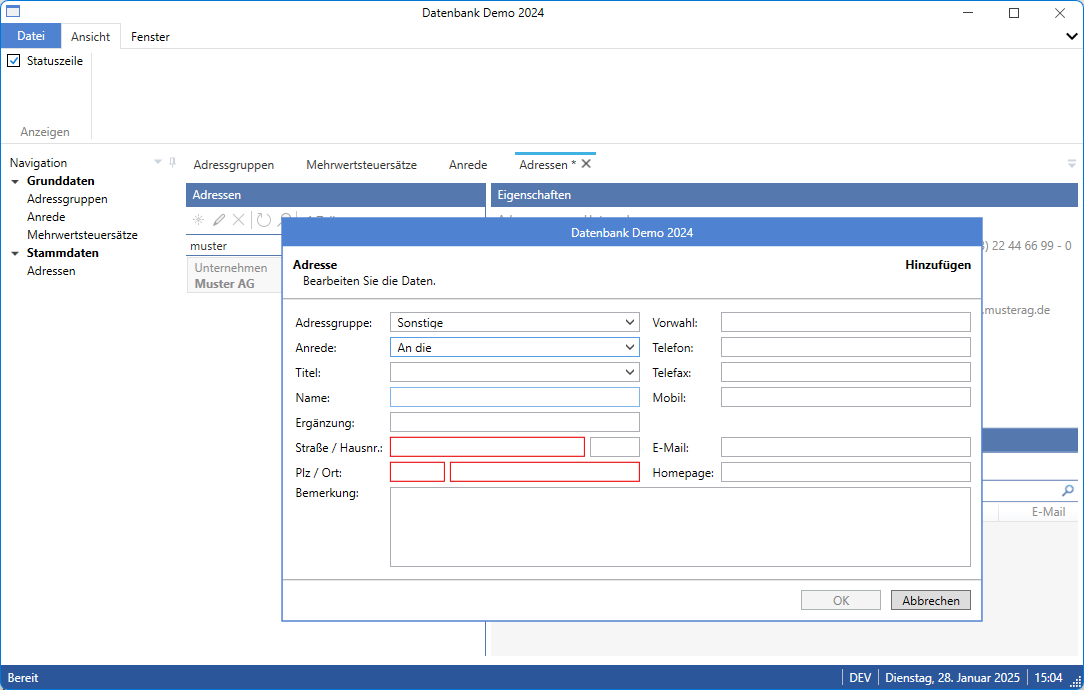
Task: Click the 'Bearbeiten Sie die Daten.' text
Action: point(369,281)
